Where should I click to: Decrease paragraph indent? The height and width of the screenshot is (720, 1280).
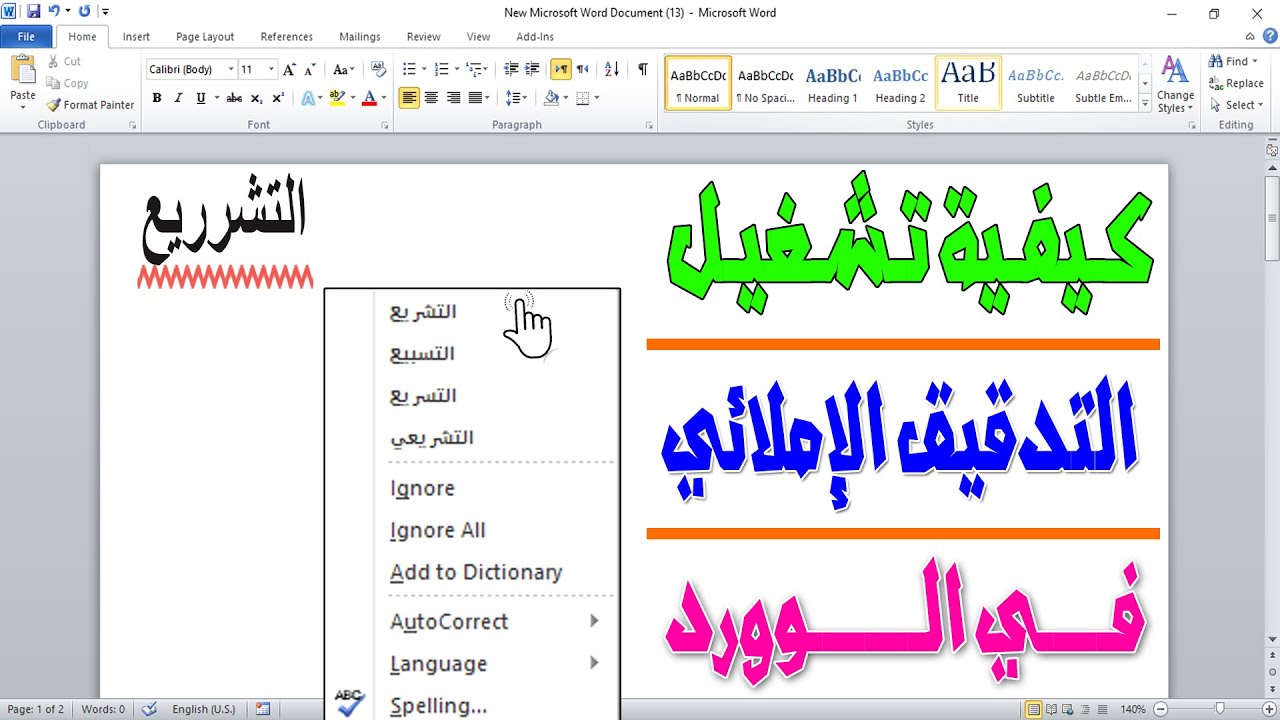[x=511, y=69]
